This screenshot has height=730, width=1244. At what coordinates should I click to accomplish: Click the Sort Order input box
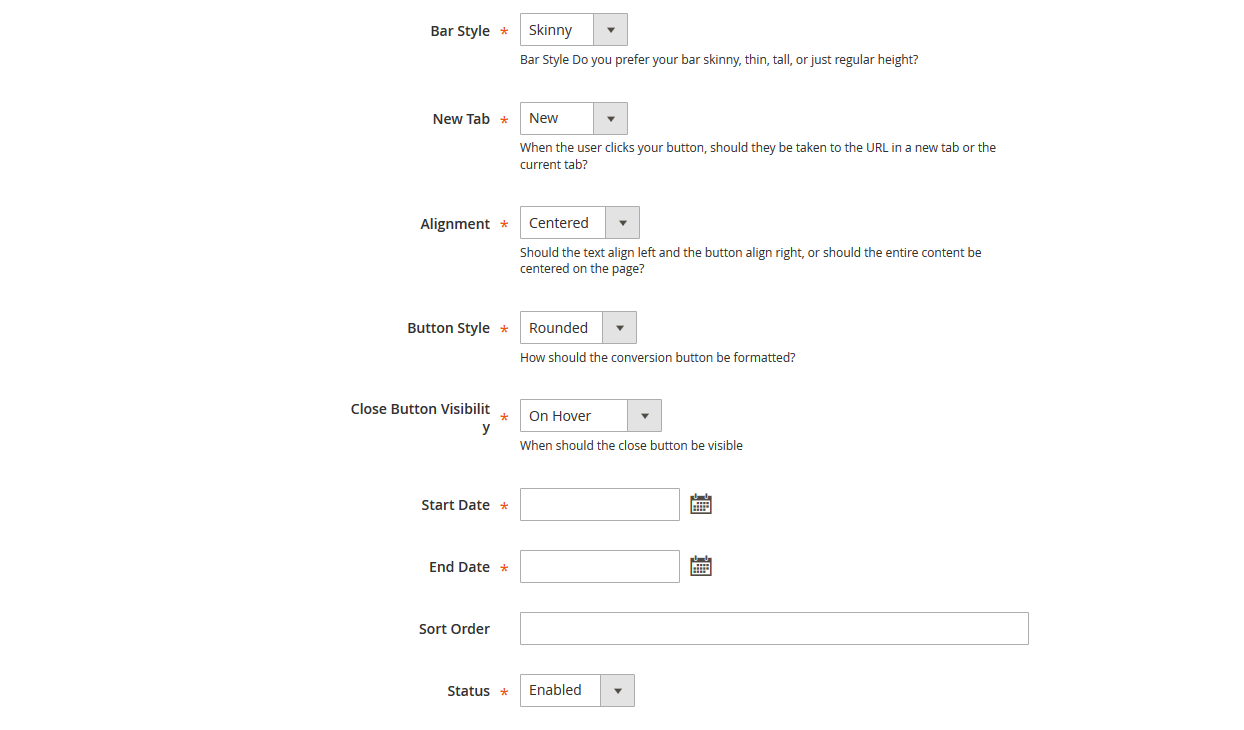pyautogui.click(x=774, y=629)
